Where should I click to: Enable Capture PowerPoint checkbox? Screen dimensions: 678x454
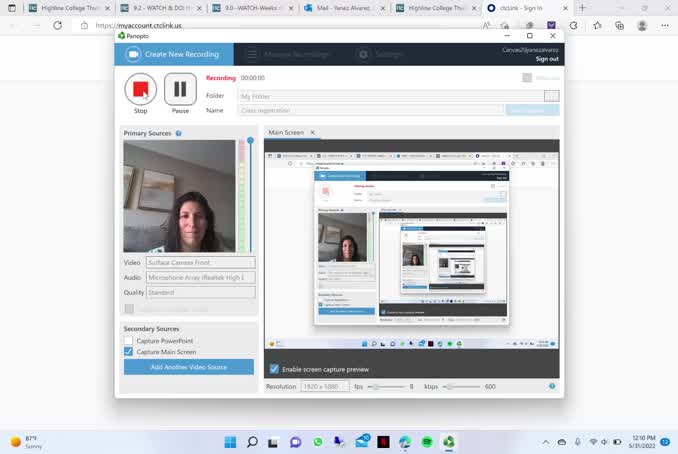(128, 341)
